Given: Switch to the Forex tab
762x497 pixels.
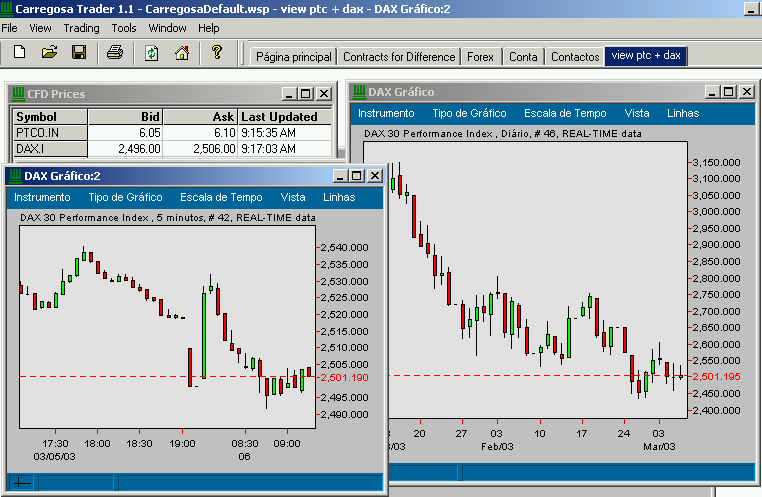Looking at the screenshot, I should tap(480, 57).
